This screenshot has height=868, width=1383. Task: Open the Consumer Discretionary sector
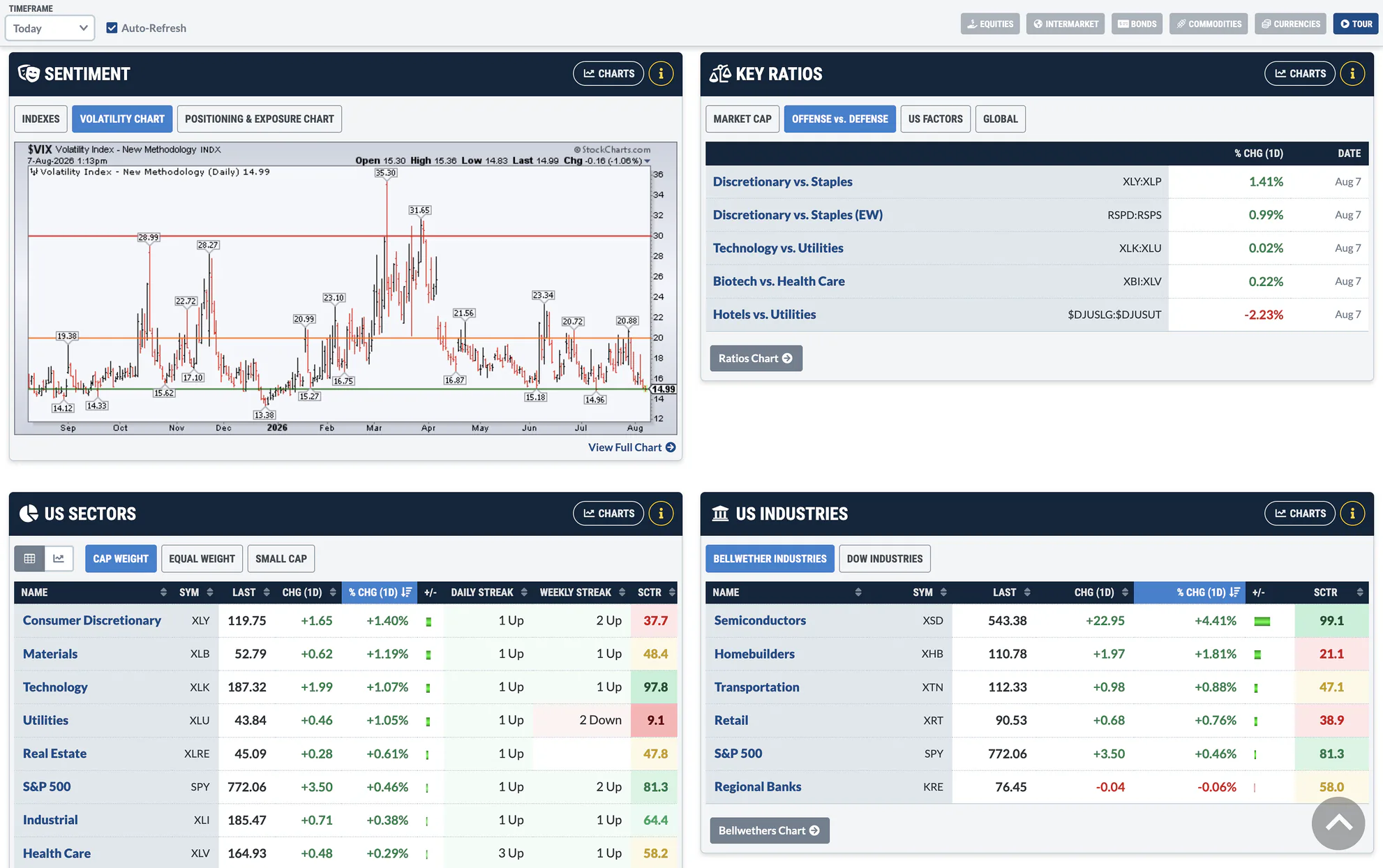pyautogui.click(x=92, y=620)
